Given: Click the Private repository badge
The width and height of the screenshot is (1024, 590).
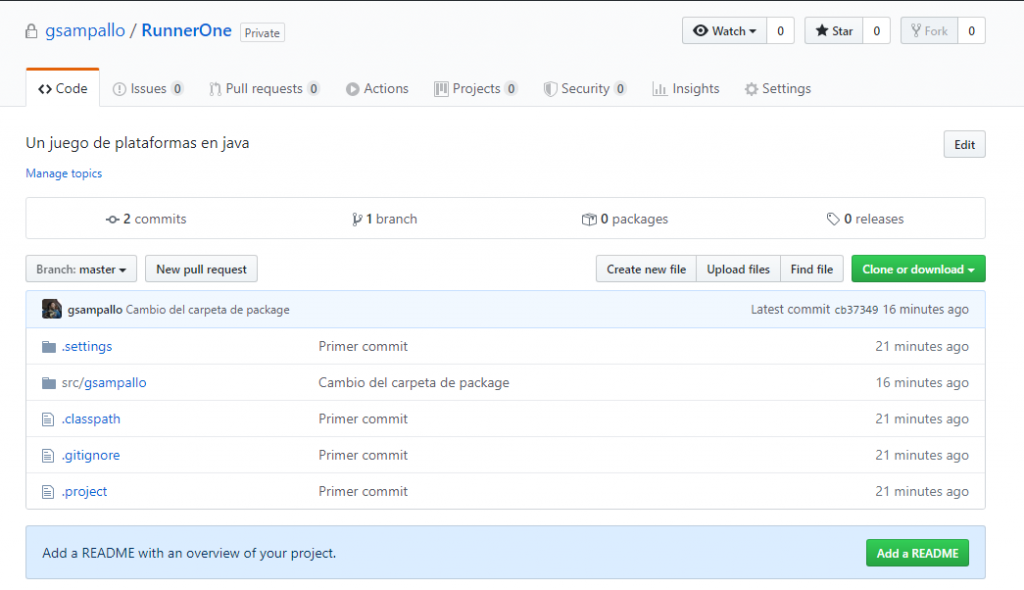Looking at the screenshot, I should 263,33.
